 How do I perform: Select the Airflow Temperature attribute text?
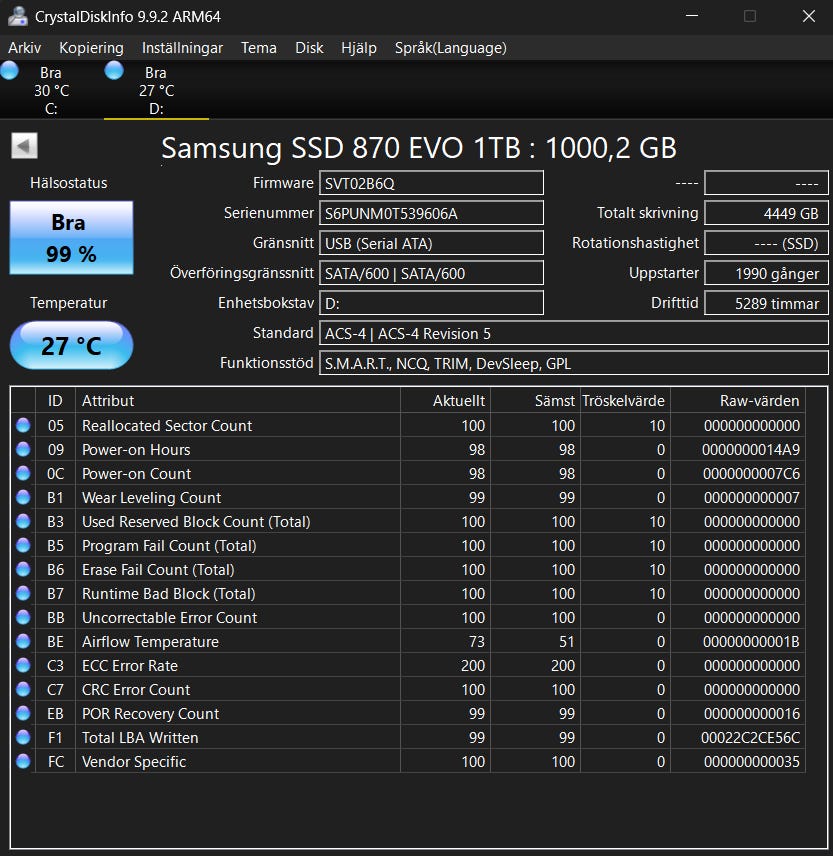150,642
